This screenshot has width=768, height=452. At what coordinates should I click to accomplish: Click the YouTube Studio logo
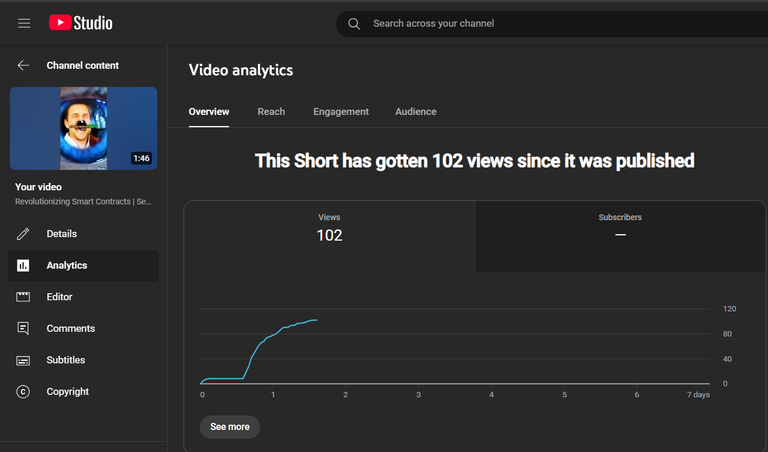(81, 23)
